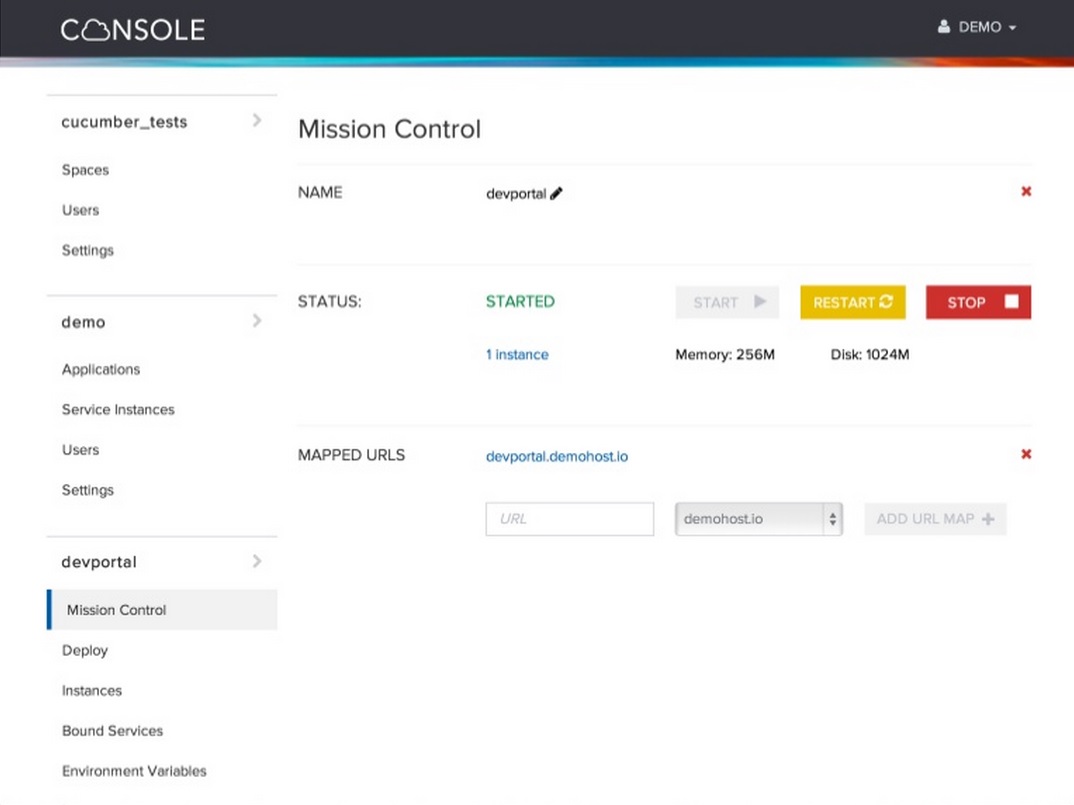Click the red STOP button
The width and height of the screenshot is (1074, 805).
click(x=978, y=302)
